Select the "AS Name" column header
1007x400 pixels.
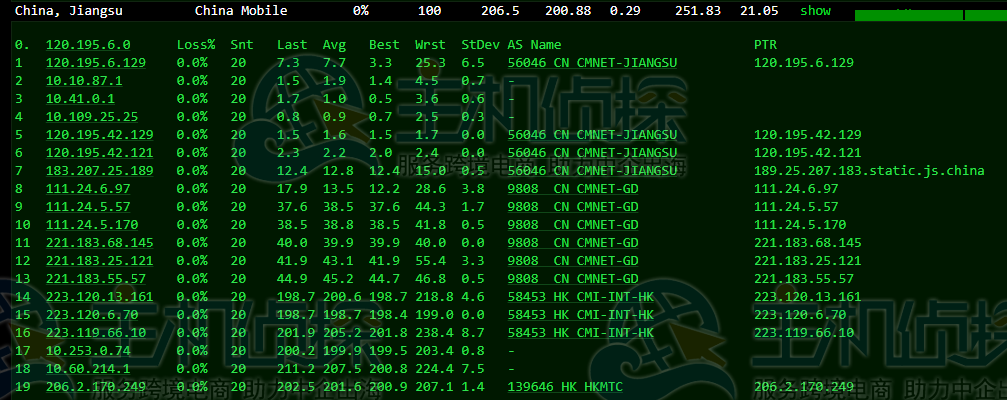tap(534, 45)
